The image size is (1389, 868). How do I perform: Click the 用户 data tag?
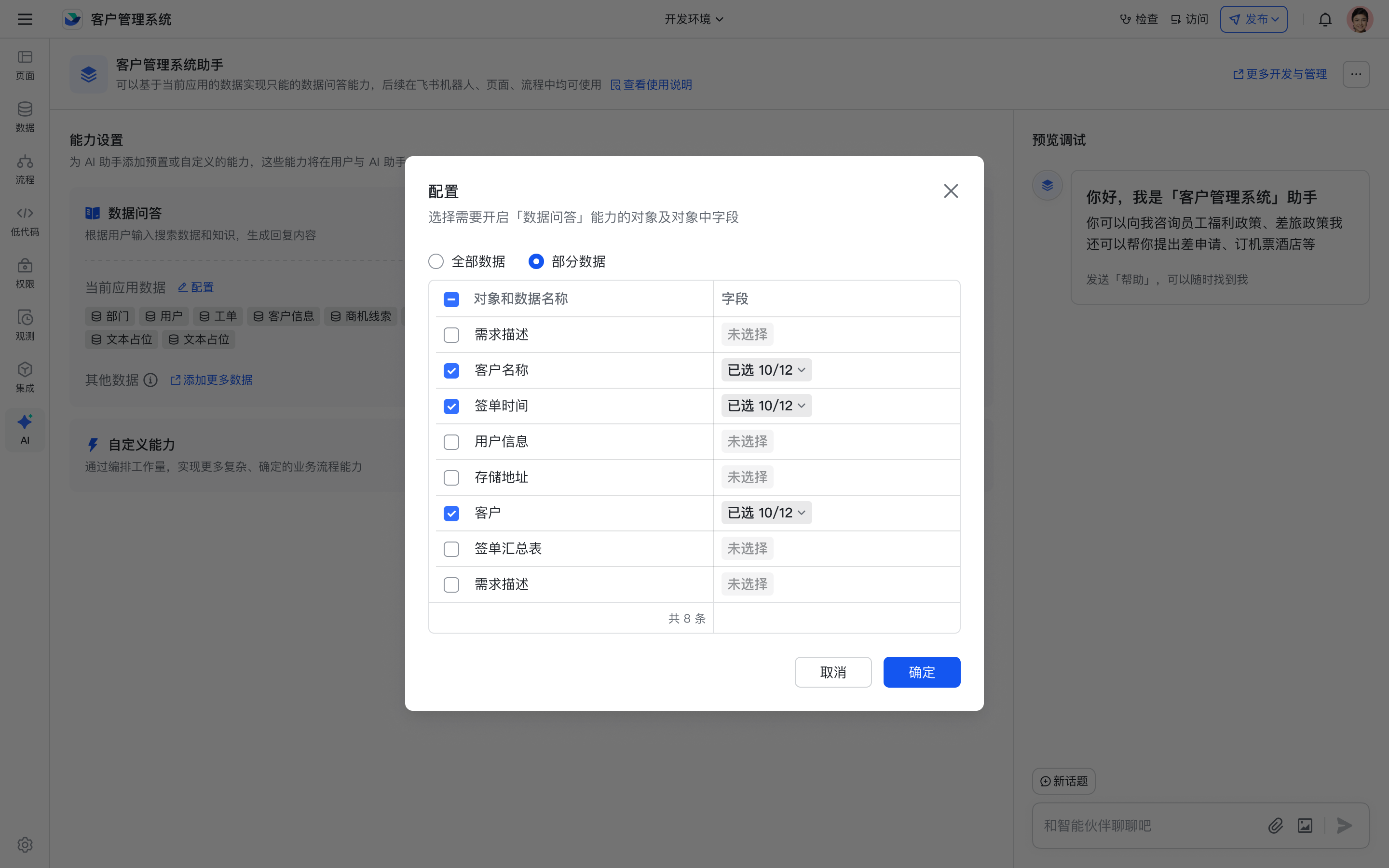coord(163,316)
